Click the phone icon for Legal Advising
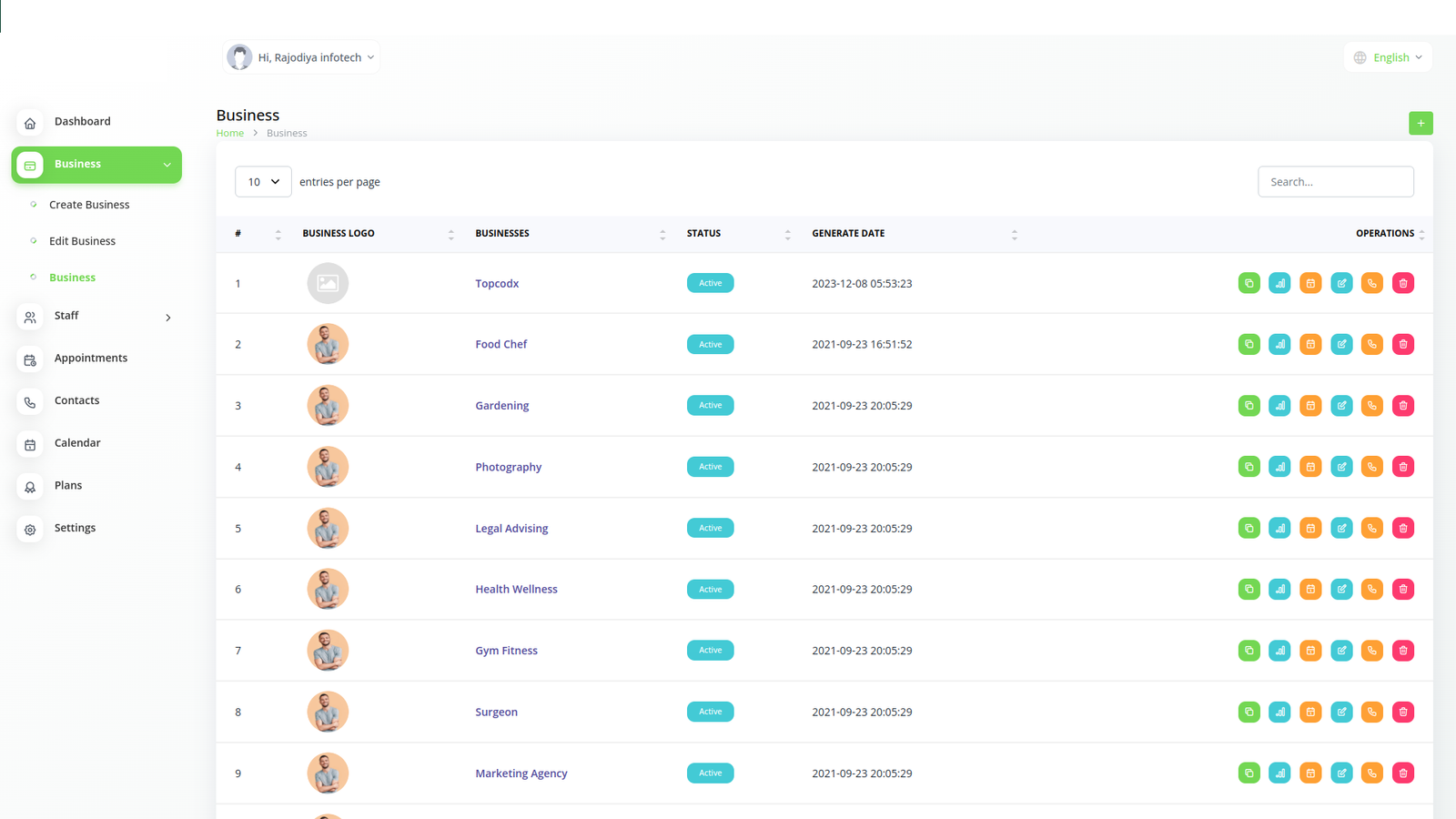The image size is (1456, 819). point(1372,528)
